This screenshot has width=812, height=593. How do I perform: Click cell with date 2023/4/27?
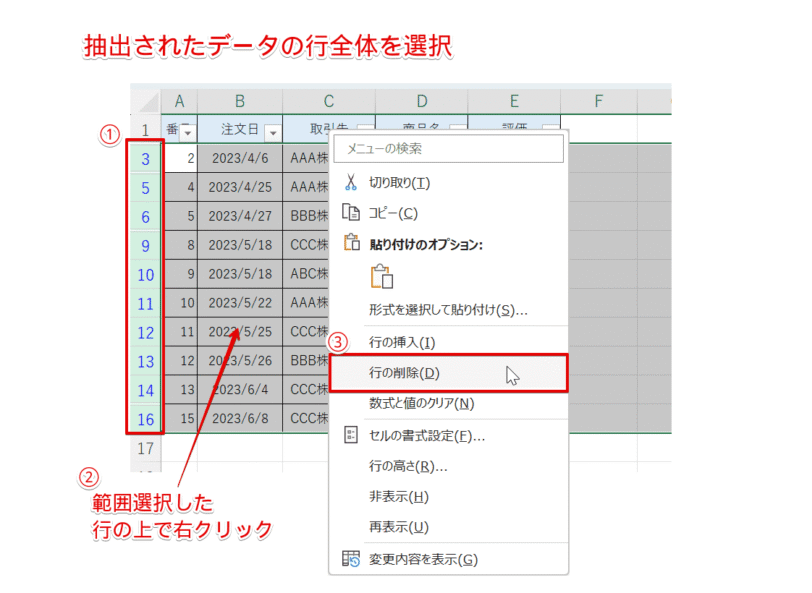pos(240,216)
